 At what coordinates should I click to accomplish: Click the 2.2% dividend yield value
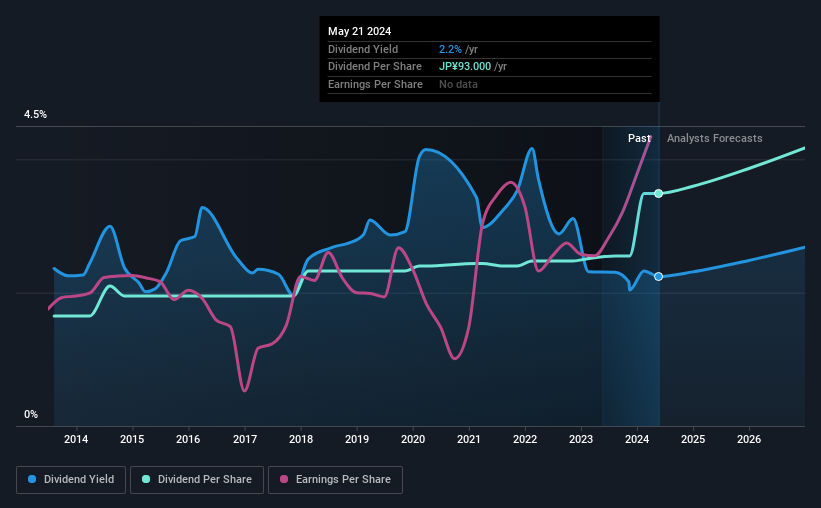450,49
